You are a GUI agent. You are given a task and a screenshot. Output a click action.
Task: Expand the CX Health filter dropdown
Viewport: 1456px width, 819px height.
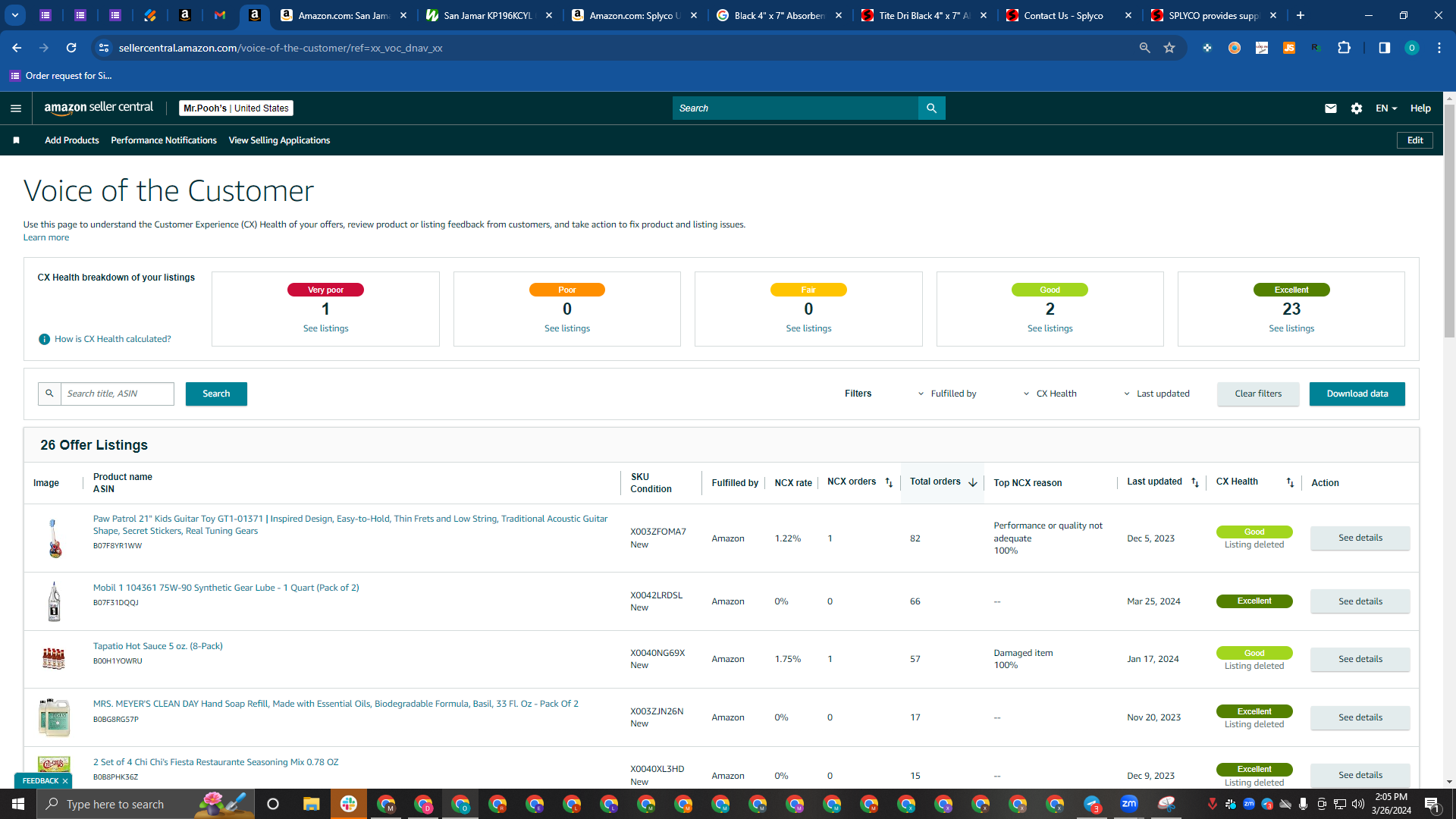coord(1050,394)
